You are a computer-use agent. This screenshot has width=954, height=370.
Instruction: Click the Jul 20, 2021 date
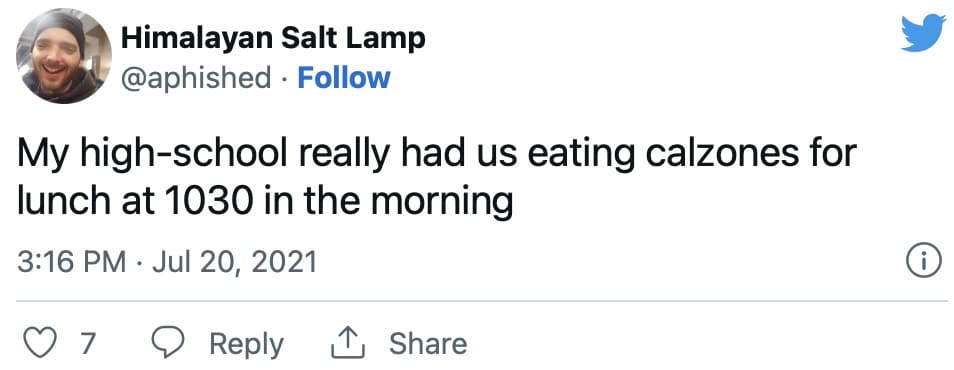234,263
